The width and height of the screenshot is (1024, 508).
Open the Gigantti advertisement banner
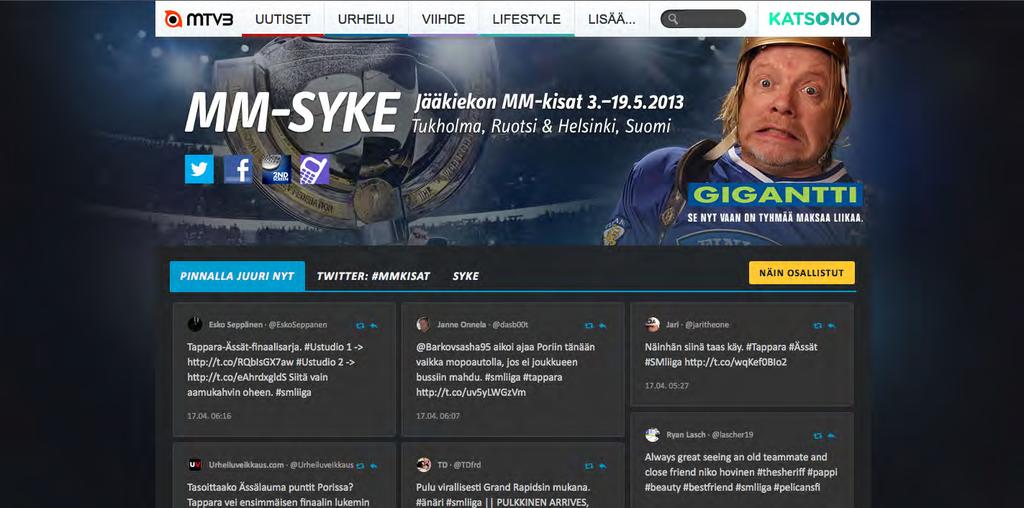[775, 204]
